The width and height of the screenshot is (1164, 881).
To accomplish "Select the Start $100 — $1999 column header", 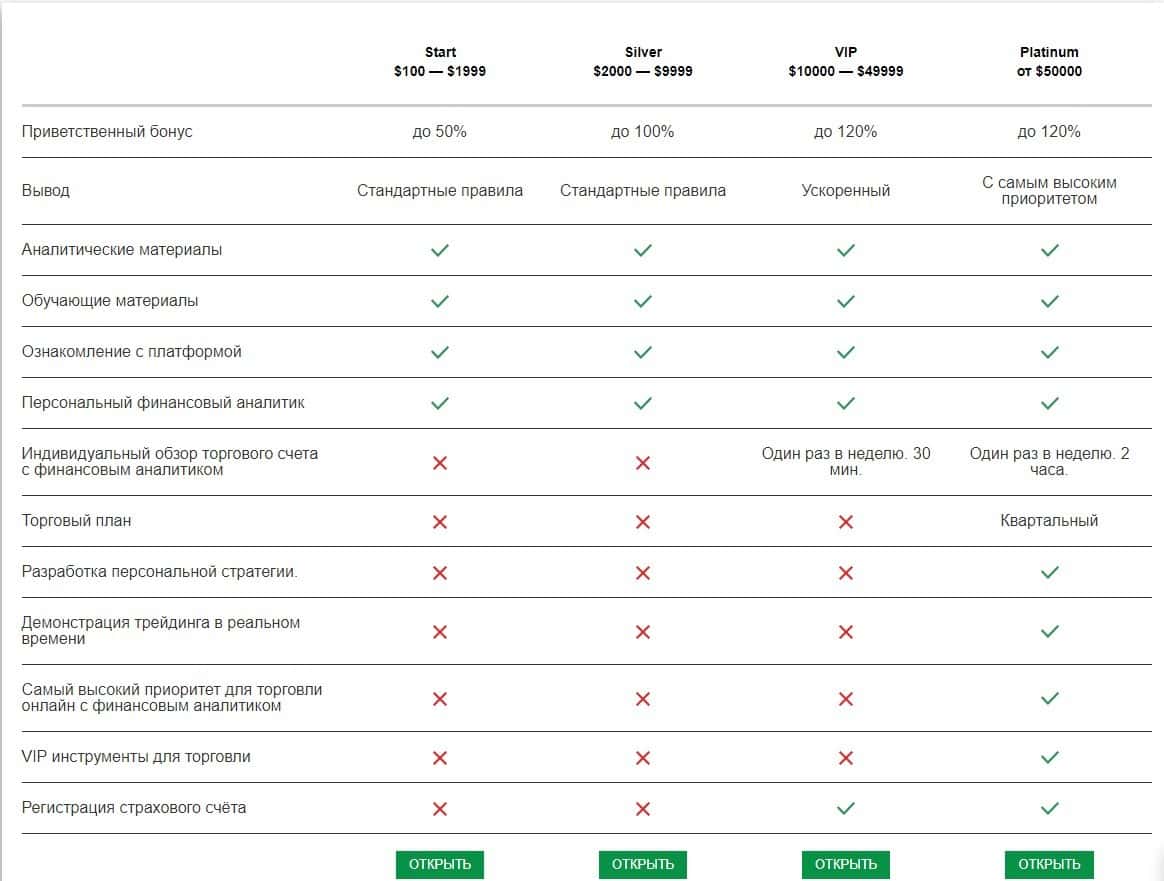I will pyautogui.click(x=440, y=62).
